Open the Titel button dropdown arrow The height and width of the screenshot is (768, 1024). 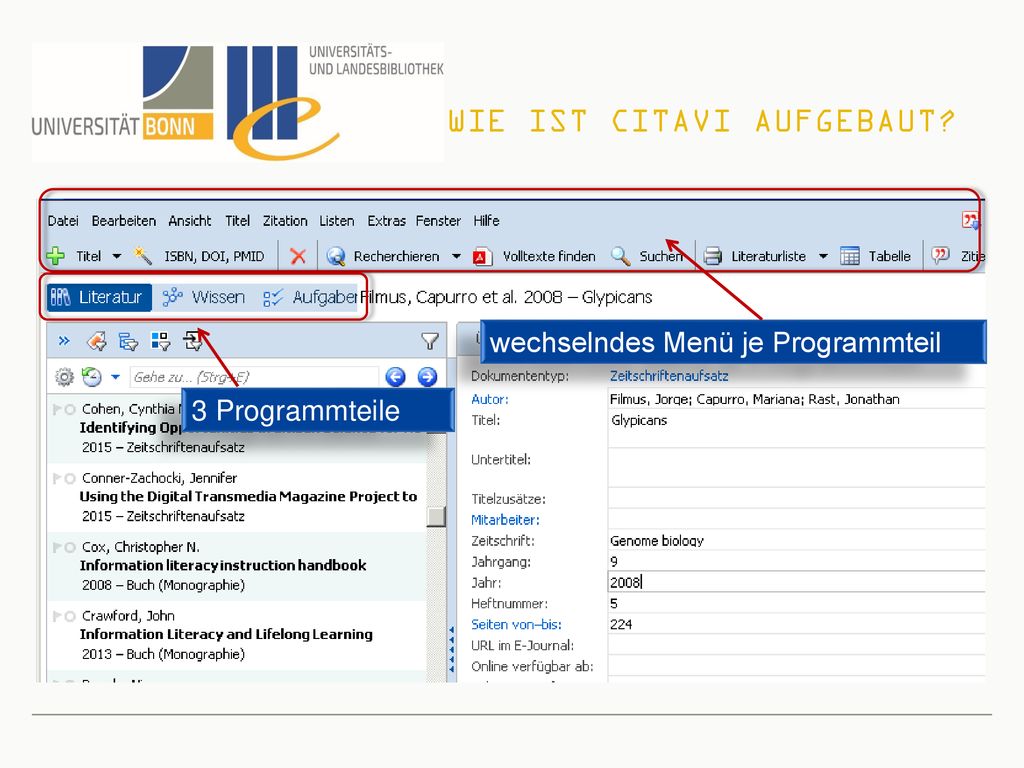116,257
